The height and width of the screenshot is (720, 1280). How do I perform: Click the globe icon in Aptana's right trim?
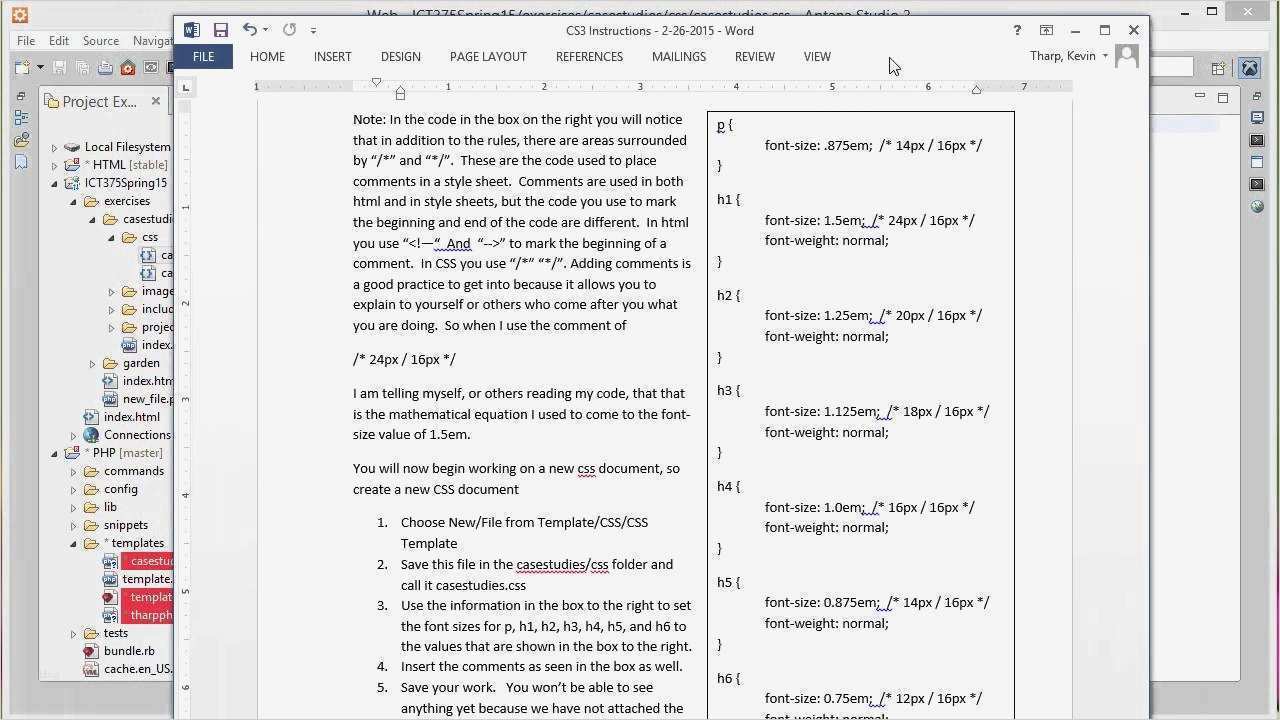click(1258, 206)
